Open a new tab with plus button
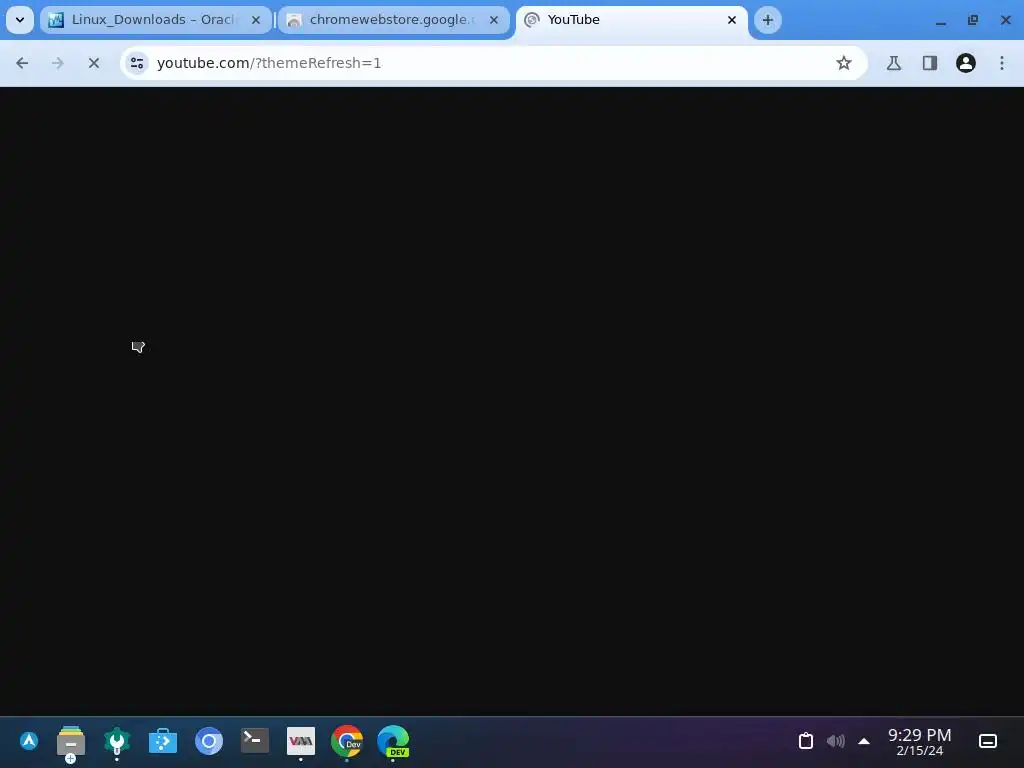The width and height of the screenshot is (1024, 768). (x=768, y=20)
